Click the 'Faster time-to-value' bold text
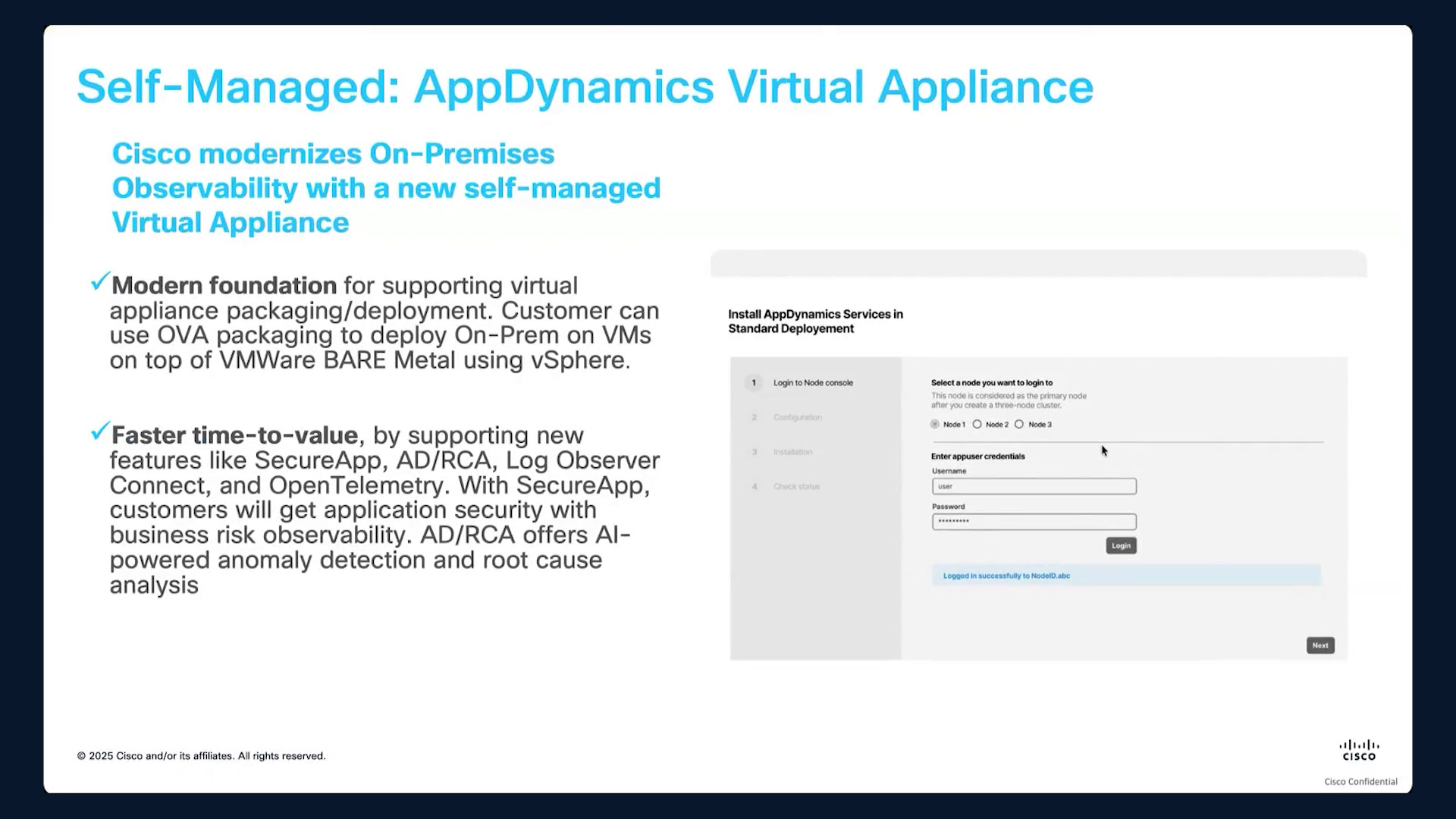Screen dimensions: 1456x819 tap(234, 435)
